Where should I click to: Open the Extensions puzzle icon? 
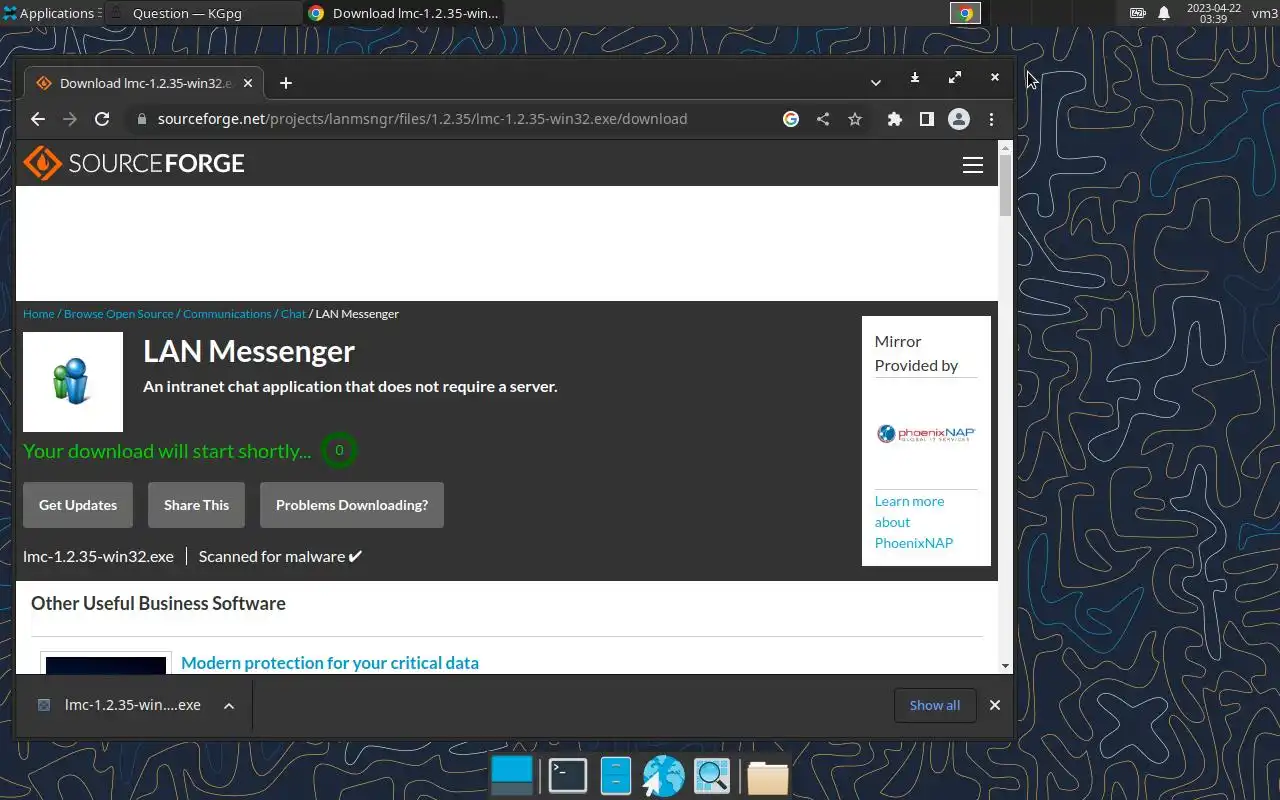(x=895, y=119)
